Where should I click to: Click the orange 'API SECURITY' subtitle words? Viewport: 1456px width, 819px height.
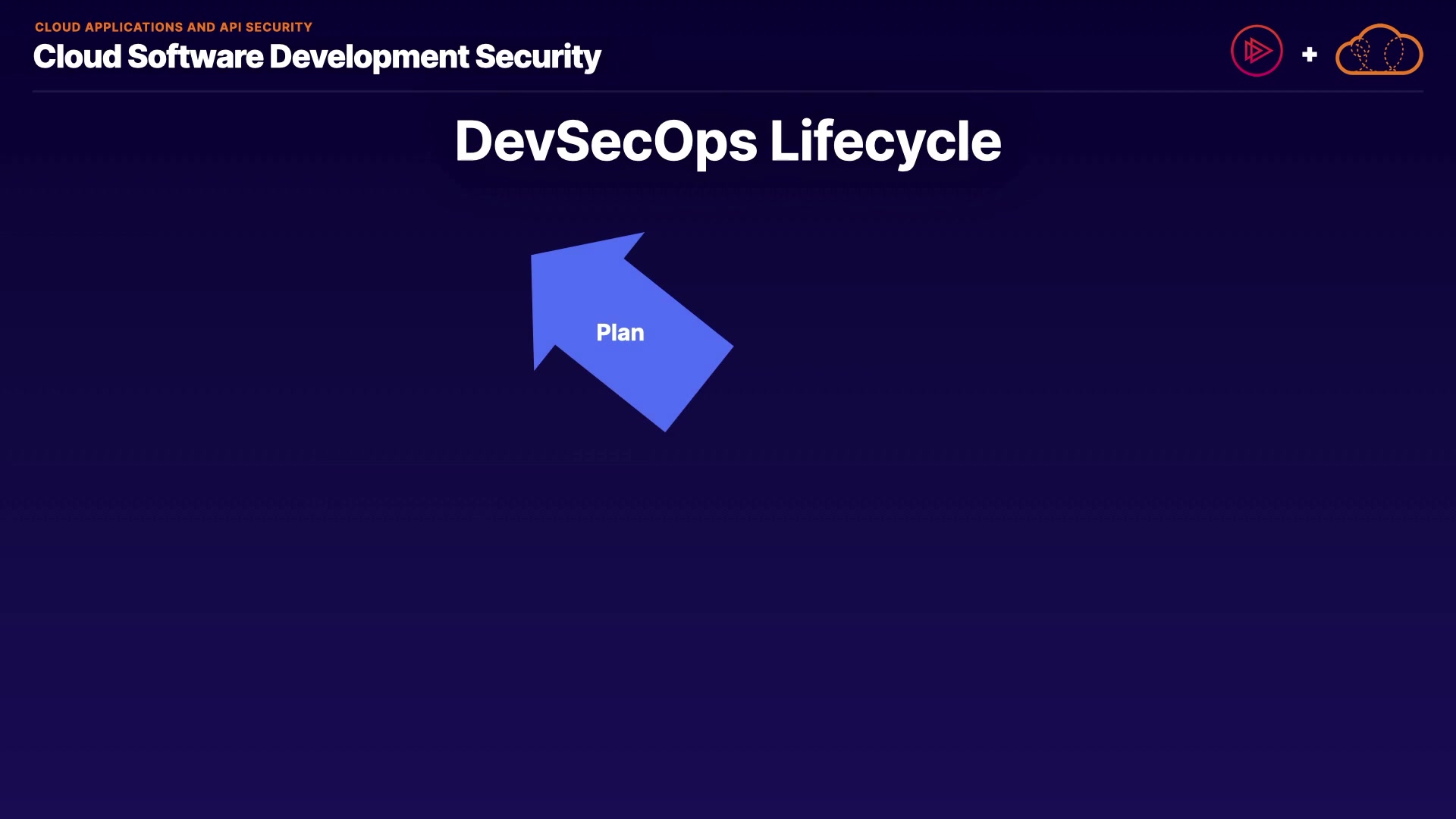coord(265,27)
